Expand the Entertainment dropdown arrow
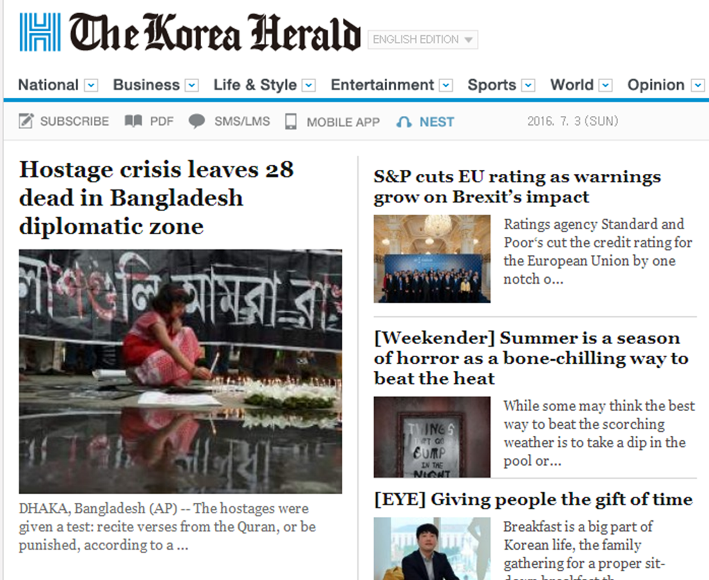Image resolution: width=709 pixels, height=580 pixels. pyautogui.click(x=446, y=85)
